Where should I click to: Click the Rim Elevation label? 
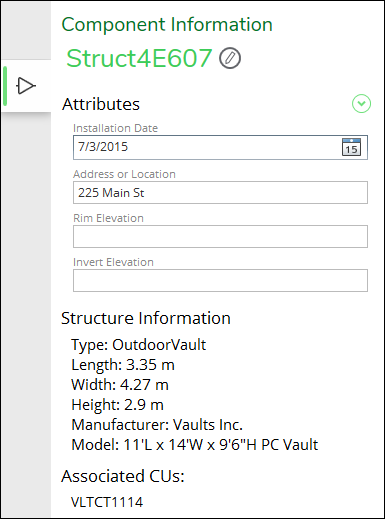[x=108, y=218]
